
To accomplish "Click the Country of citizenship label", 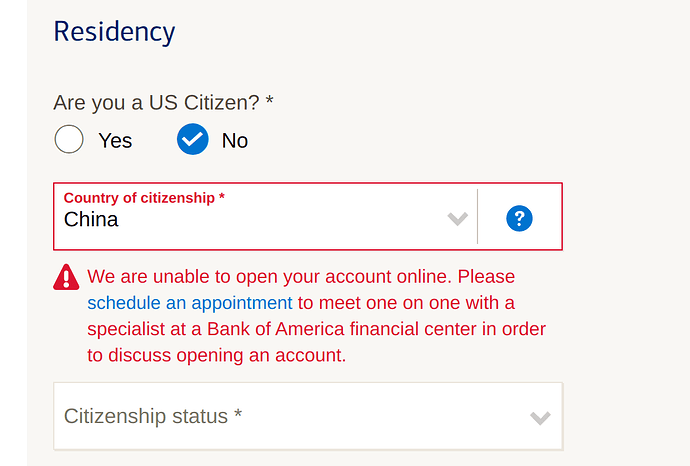I will click(x=144, y=198).
